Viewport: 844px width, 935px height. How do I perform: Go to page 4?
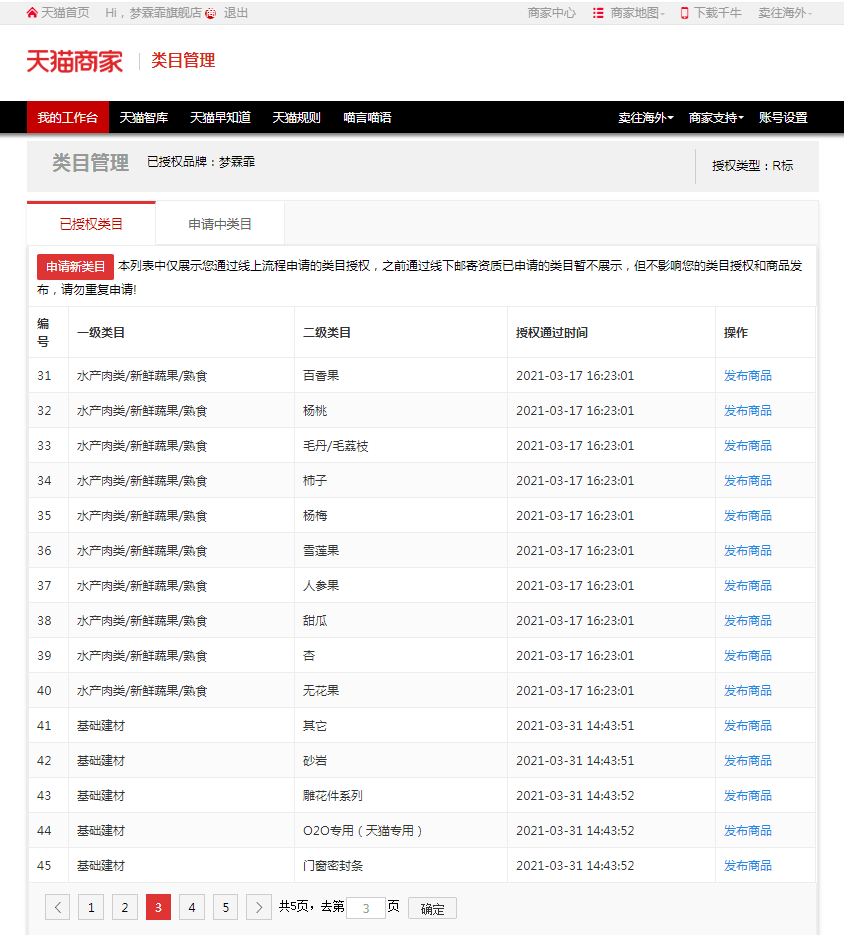[x=192, y=907]
